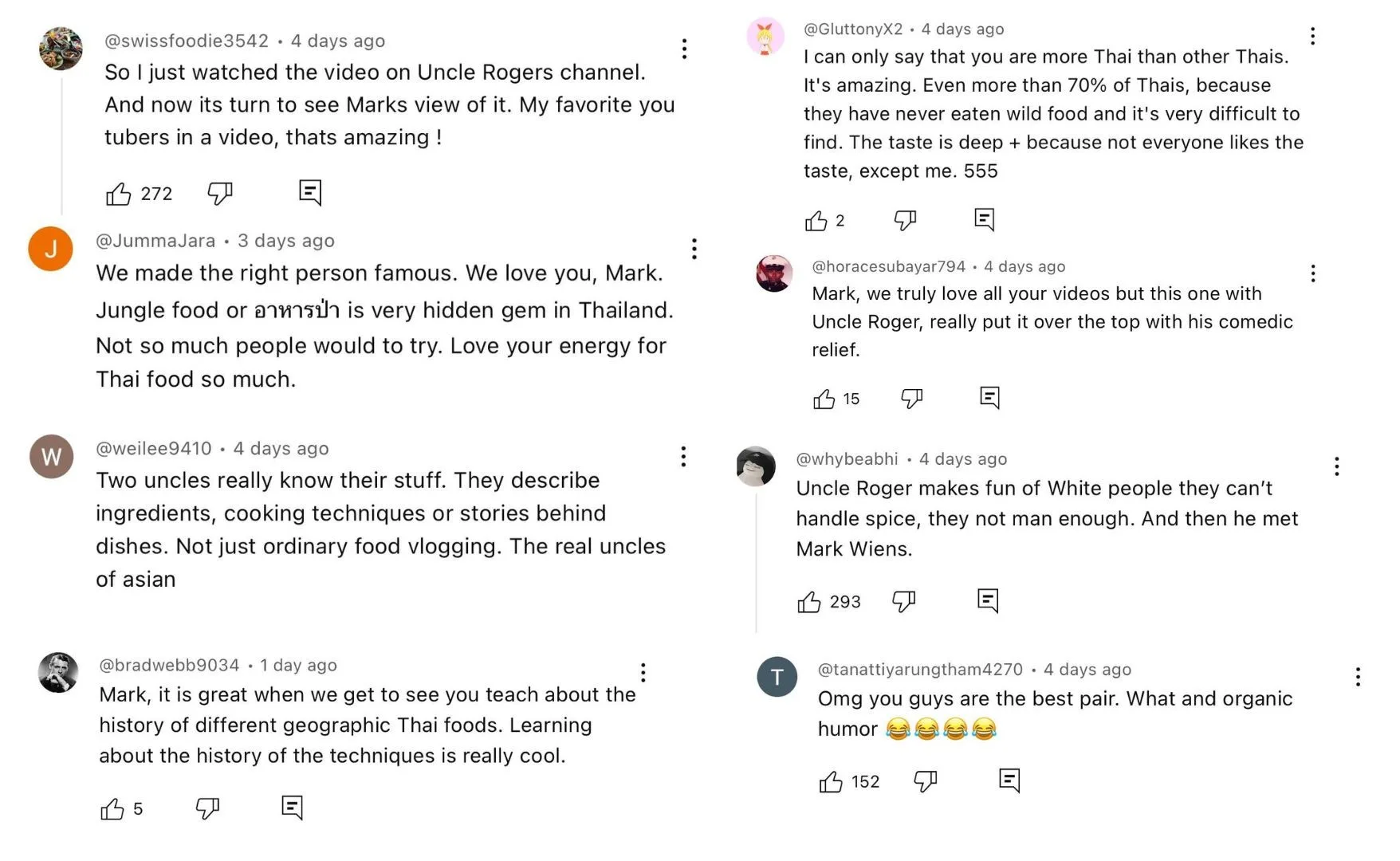This screenshot has width=1400, height=861.
Task: Visit the @whybeabhi profile link
Action: pyautogui.click(x=847, y=459)
